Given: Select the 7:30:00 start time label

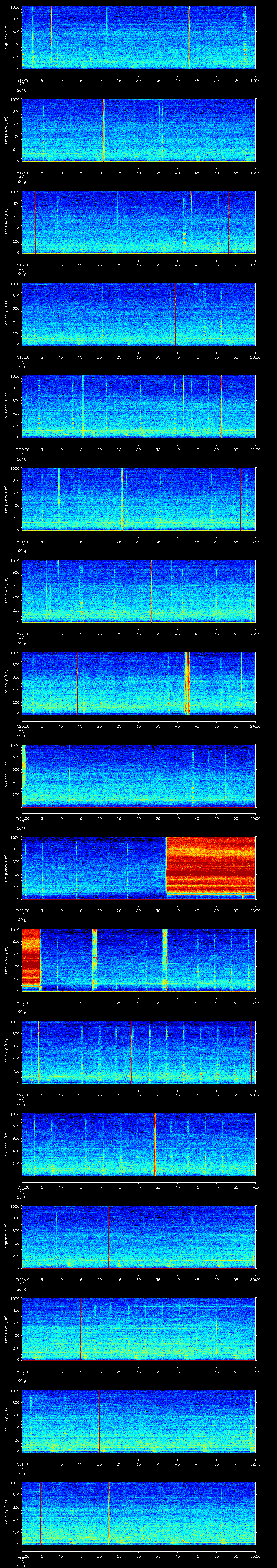Looking at the screenshot, I should (22, 1372).
